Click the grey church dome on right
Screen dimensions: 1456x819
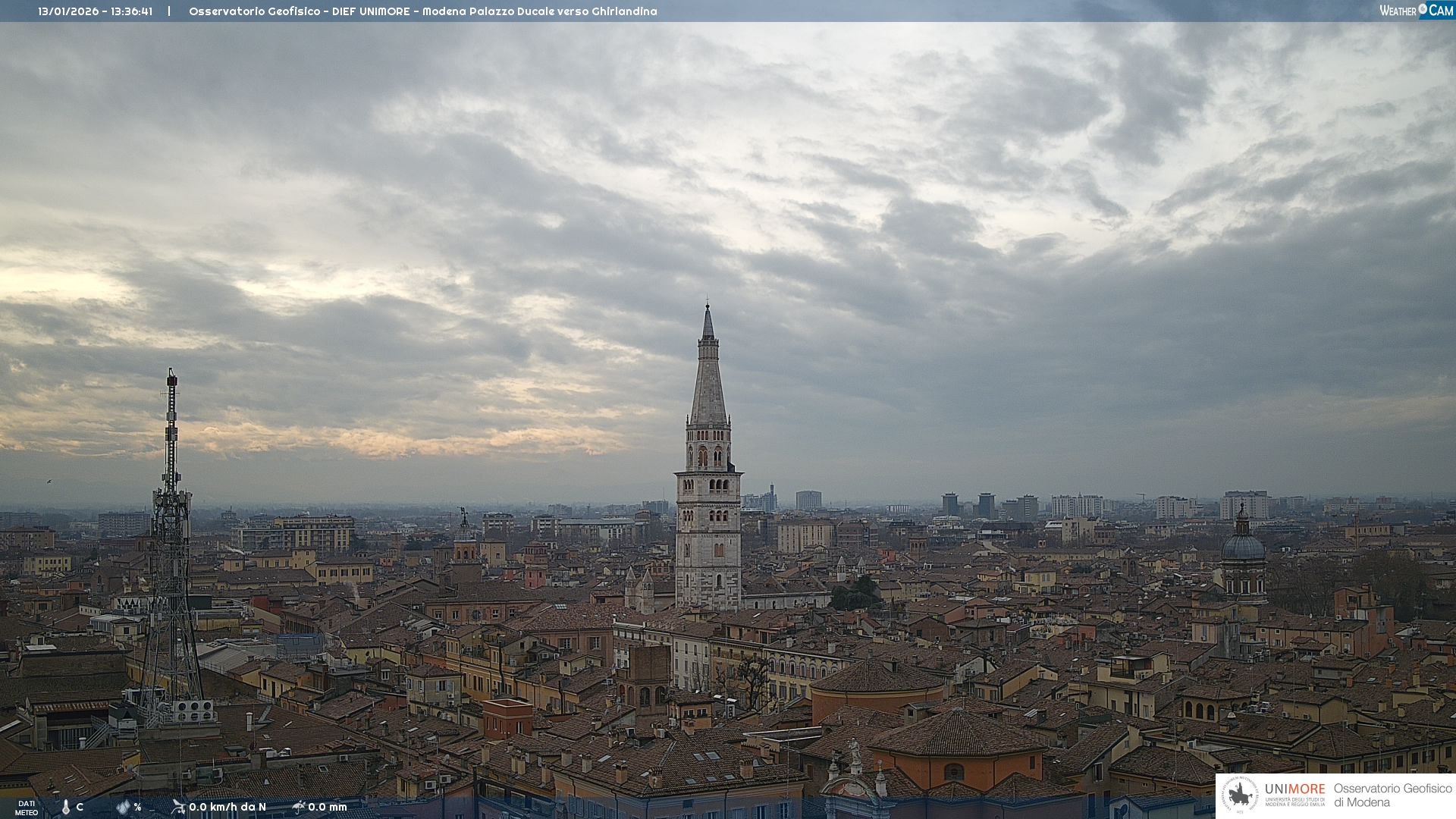(1243, 546)
